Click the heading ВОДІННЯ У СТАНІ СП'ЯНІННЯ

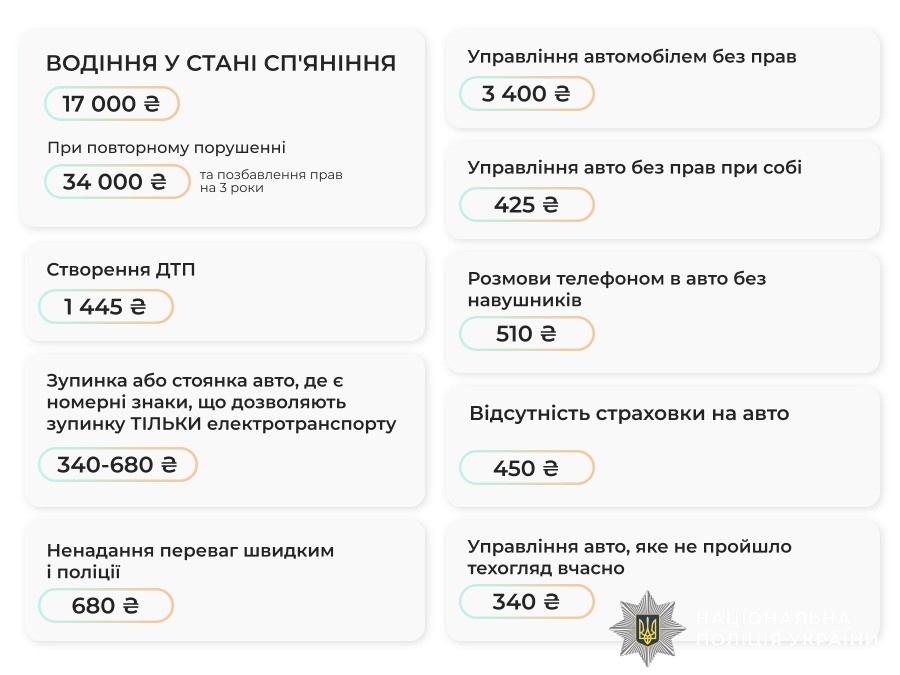(x=221, y=63)
